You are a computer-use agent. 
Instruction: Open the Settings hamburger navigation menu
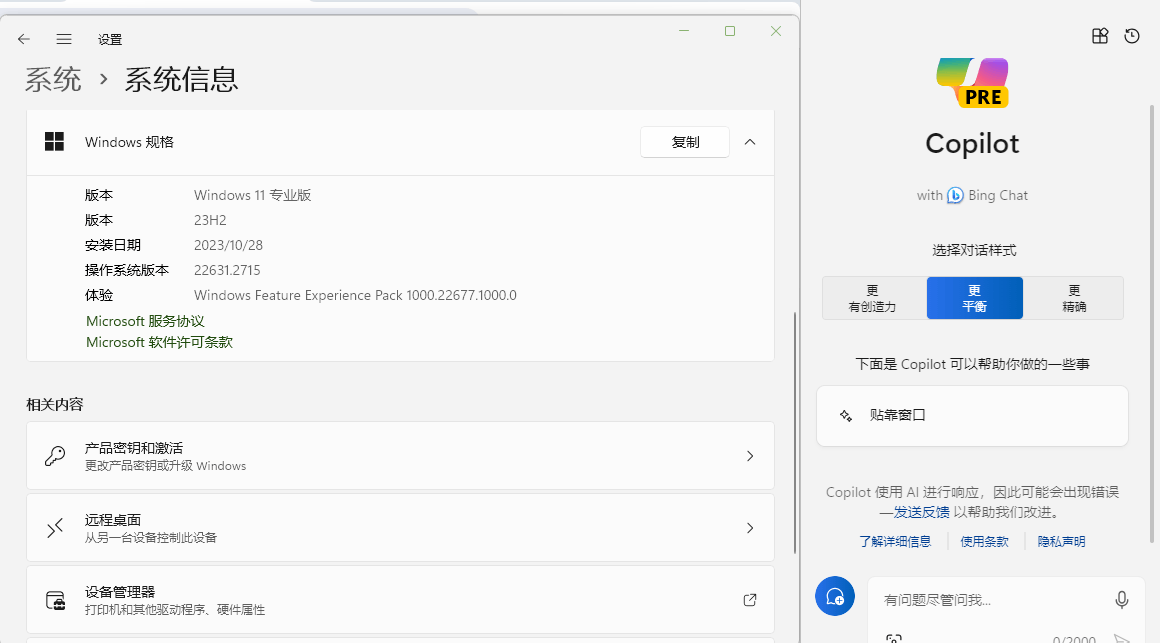[x=64, y=39]
